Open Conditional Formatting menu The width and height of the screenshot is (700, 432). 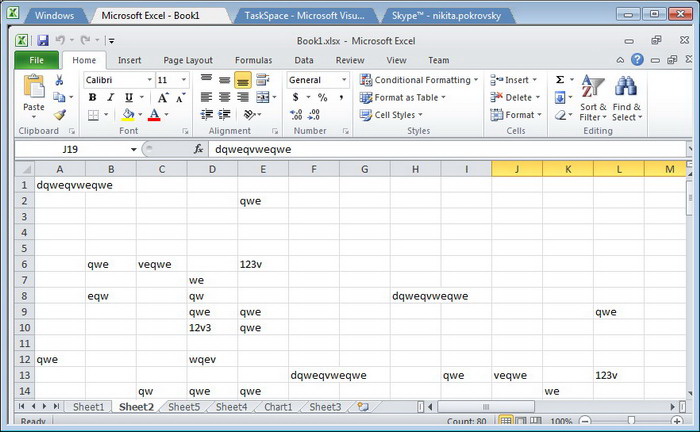click(x=419, y=80)
